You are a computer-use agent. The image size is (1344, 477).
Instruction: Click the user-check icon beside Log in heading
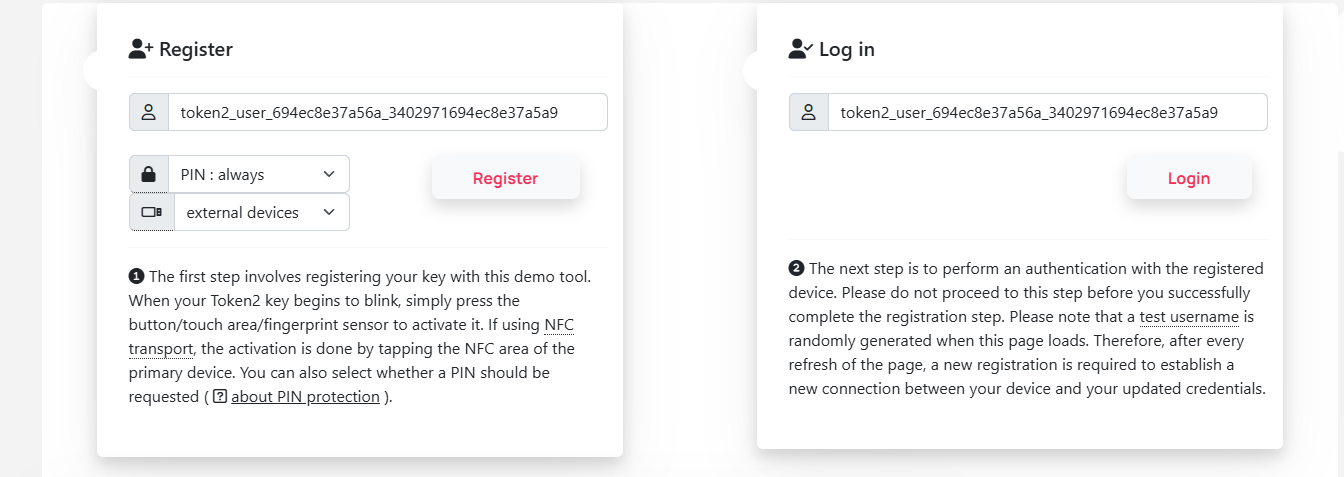(801, 49)
